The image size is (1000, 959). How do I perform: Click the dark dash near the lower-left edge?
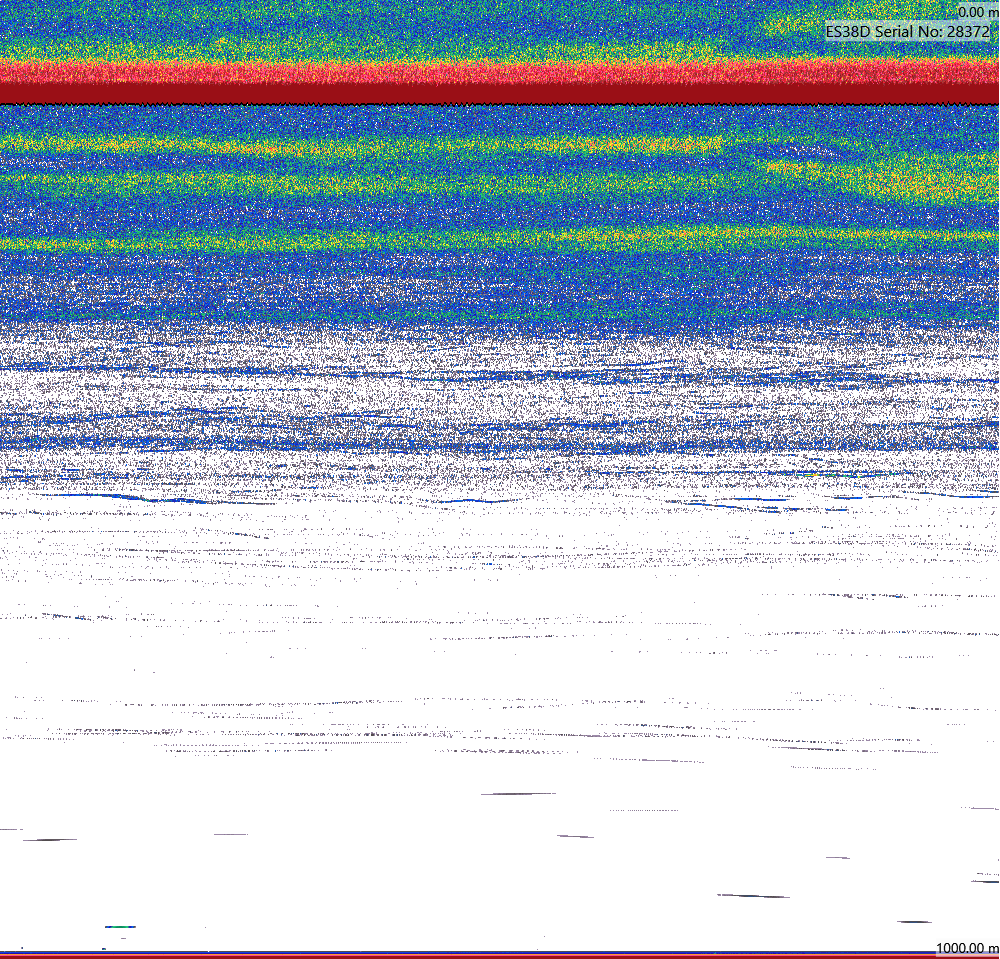(50, 840)
